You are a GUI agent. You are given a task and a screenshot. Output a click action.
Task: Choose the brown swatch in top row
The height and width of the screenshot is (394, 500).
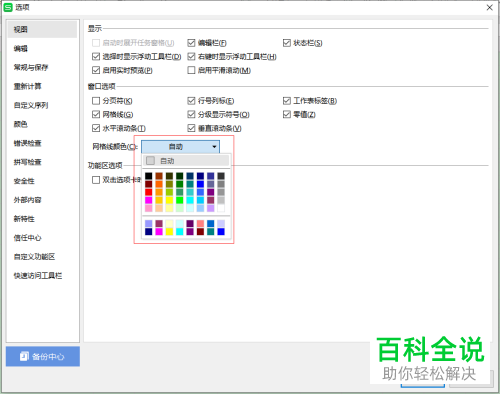coord(159,176)
